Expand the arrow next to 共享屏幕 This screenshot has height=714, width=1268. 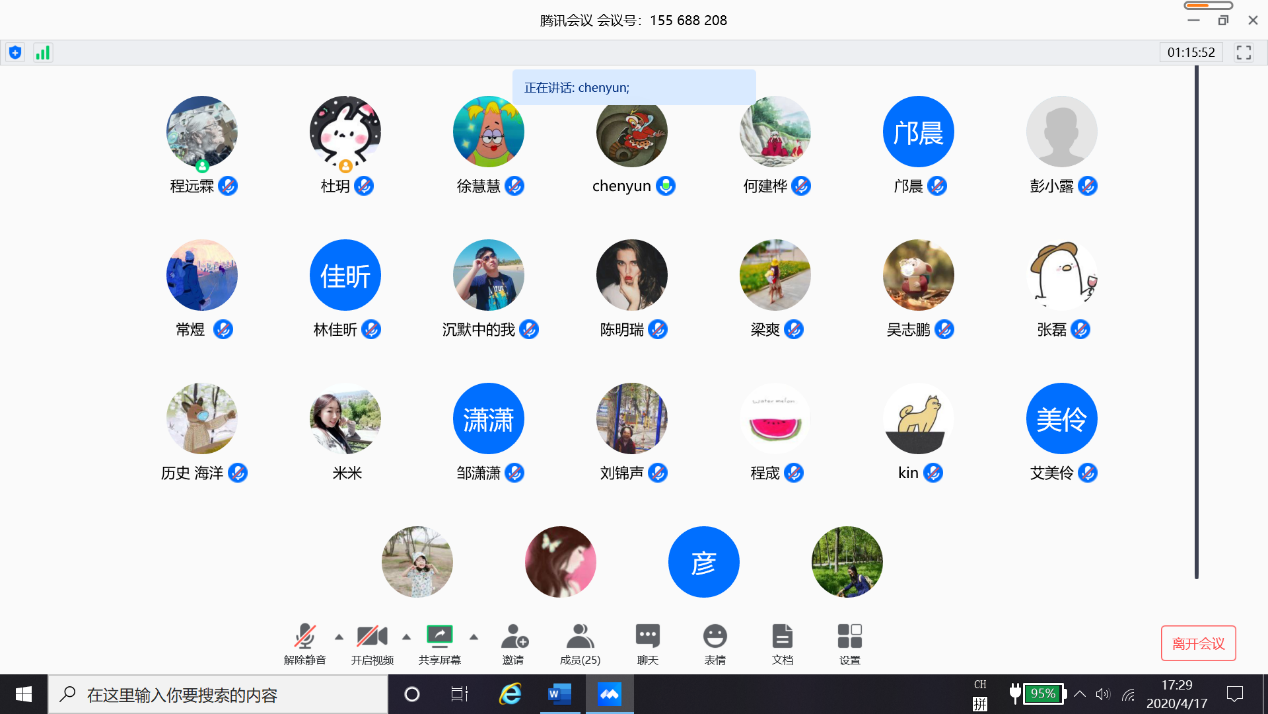pos(474,637)
